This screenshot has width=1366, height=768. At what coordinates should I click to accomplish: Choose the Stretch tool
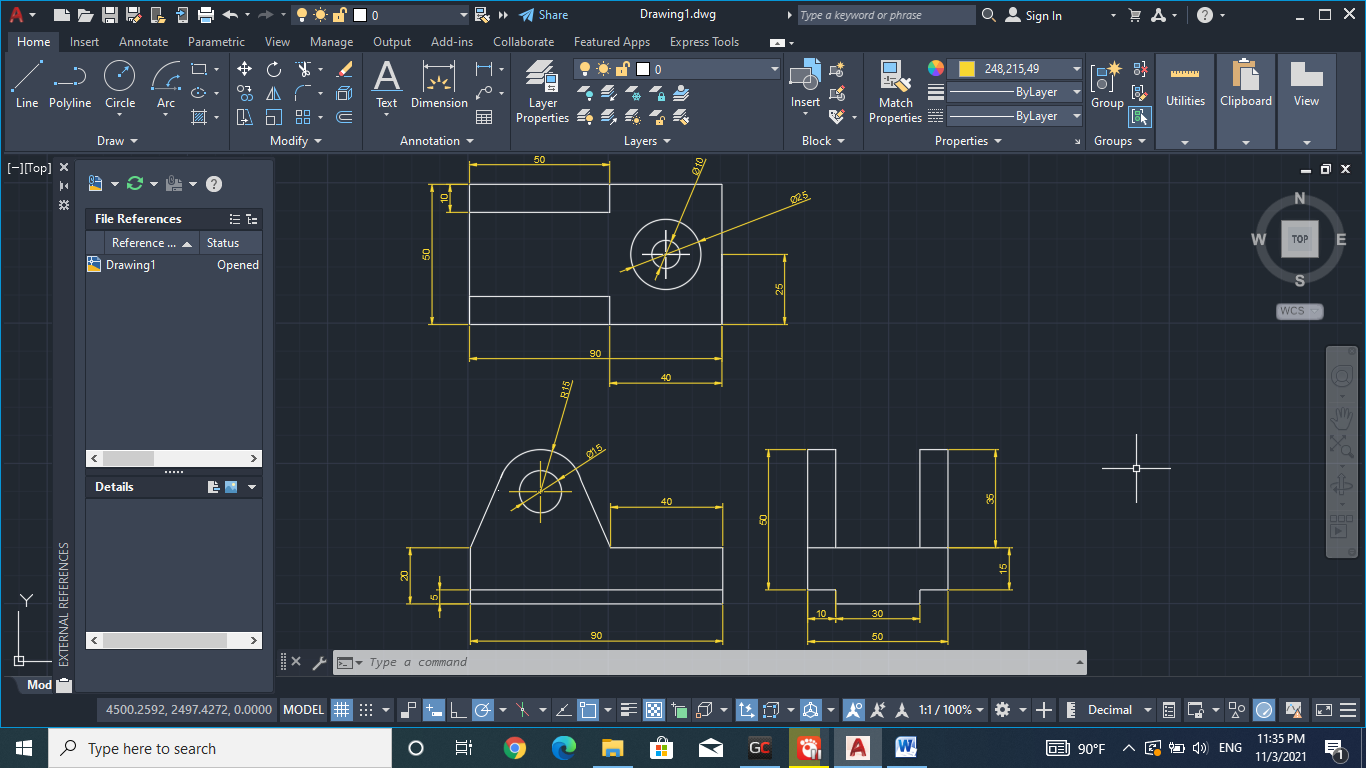pyautogui.click(x=245, y=117)
